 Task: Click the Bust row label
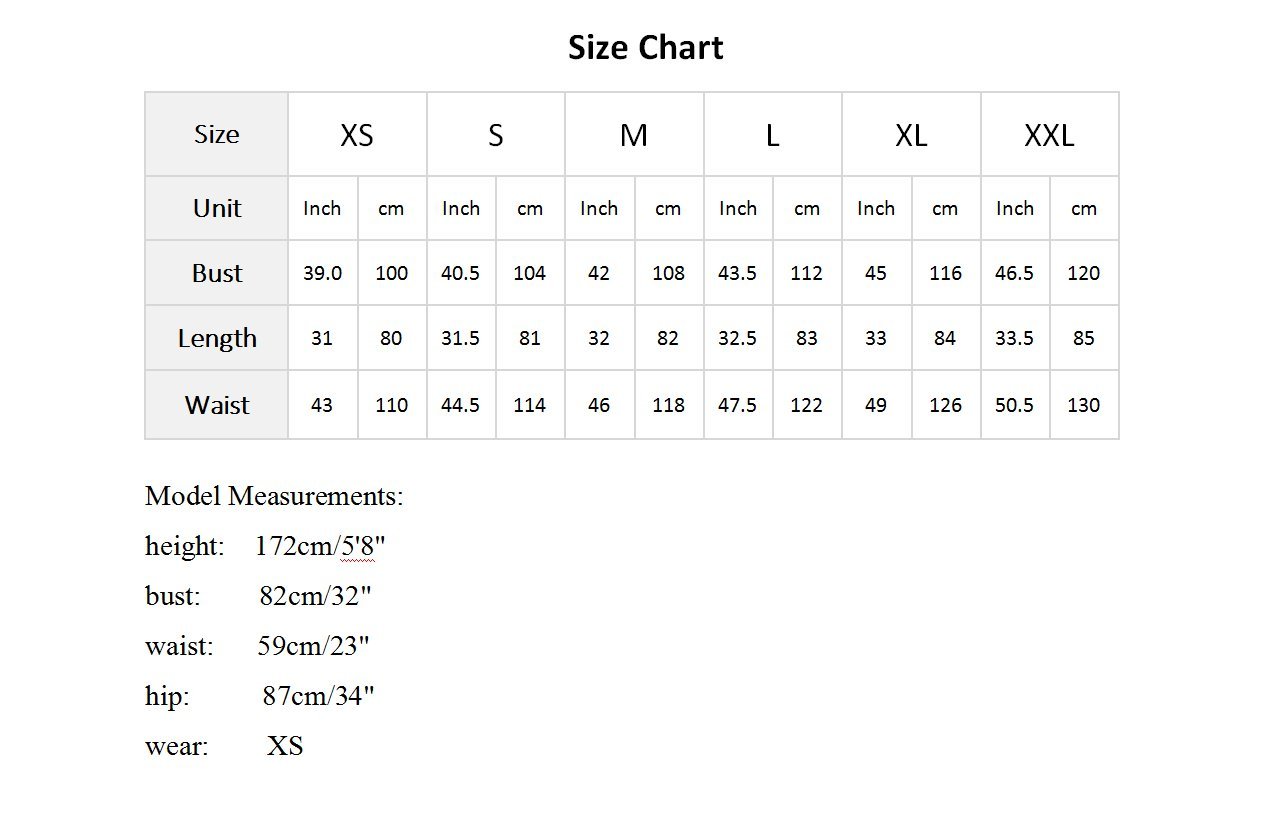click(217, 273)
